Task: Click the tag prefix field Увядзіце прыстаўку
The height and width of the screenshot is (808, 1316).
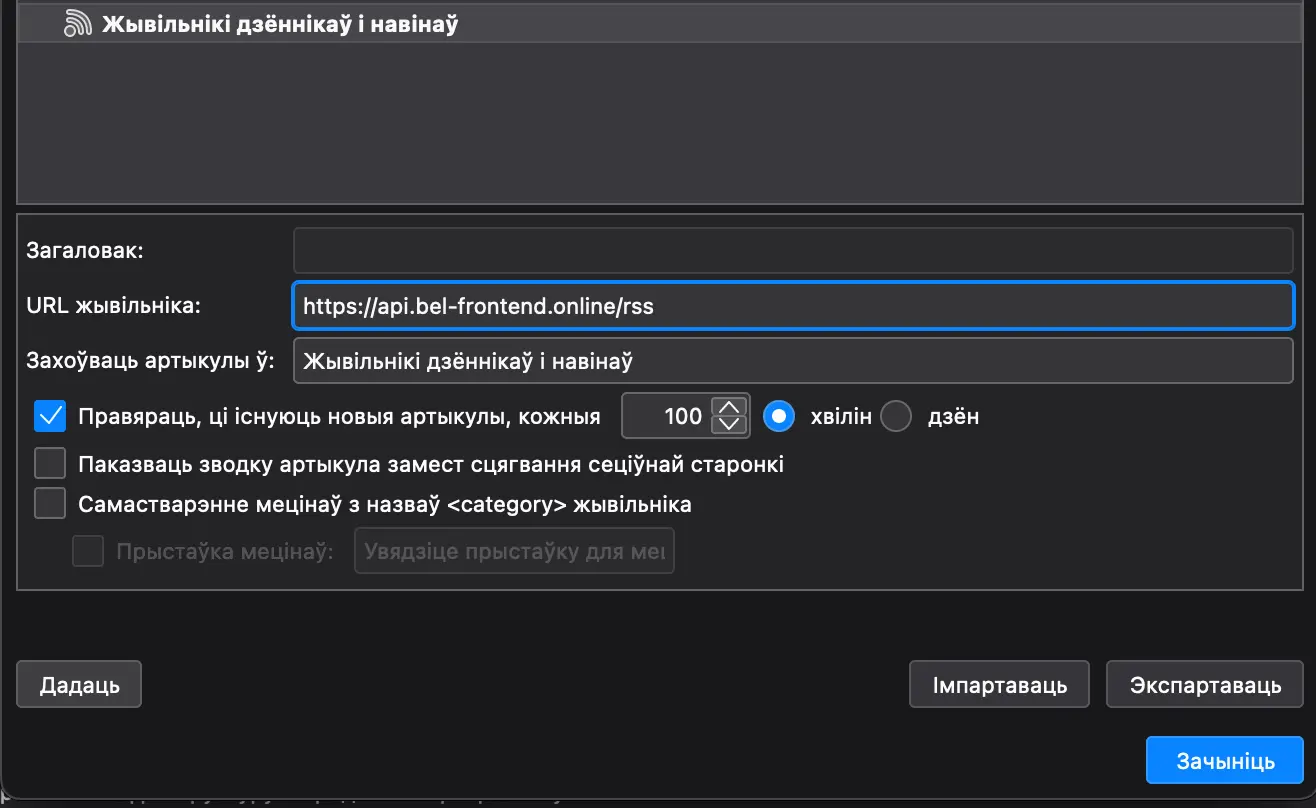Action: (x=514, y=551)
